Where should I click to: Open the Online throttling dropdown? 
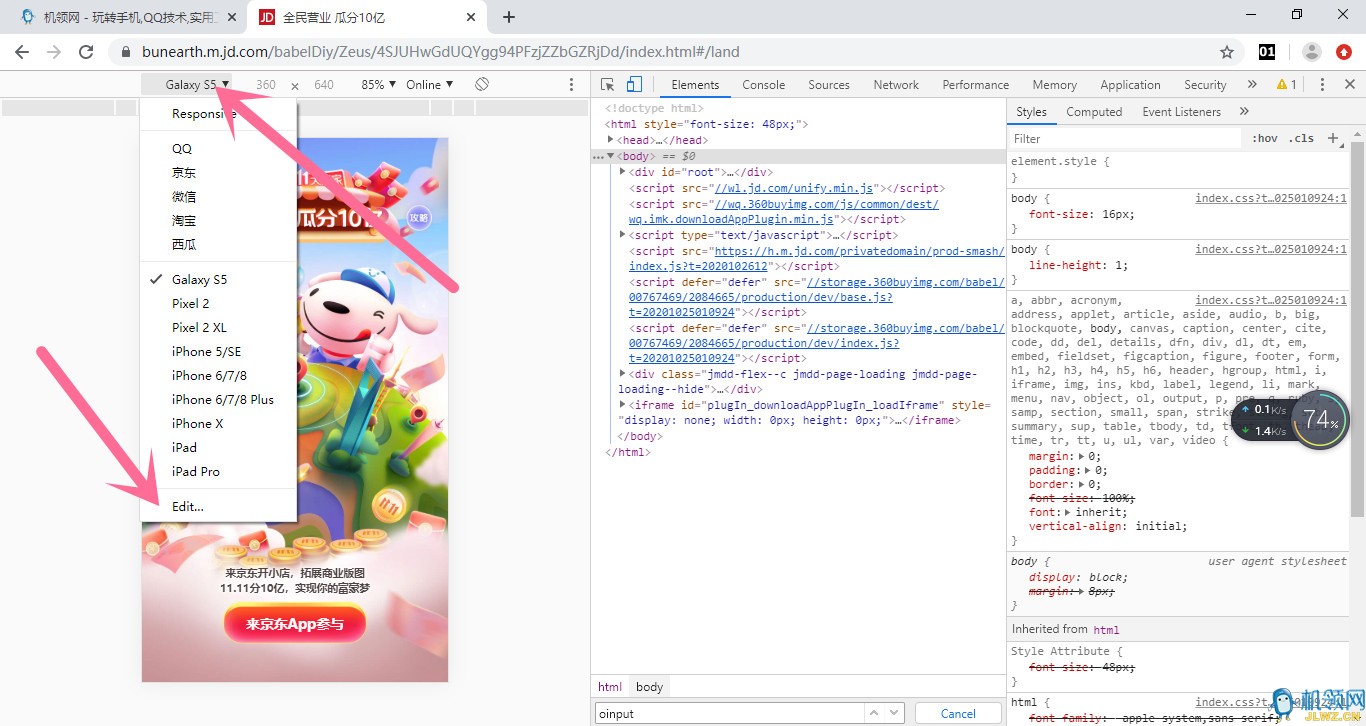coord(430,85)
